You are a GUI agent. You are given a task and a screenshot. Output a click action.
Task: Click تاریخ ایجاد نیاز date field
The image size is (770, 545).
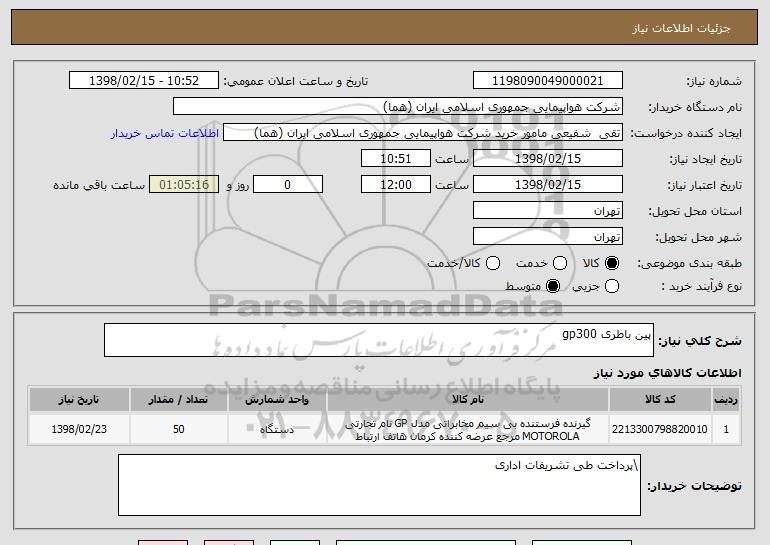coord(548,159)
